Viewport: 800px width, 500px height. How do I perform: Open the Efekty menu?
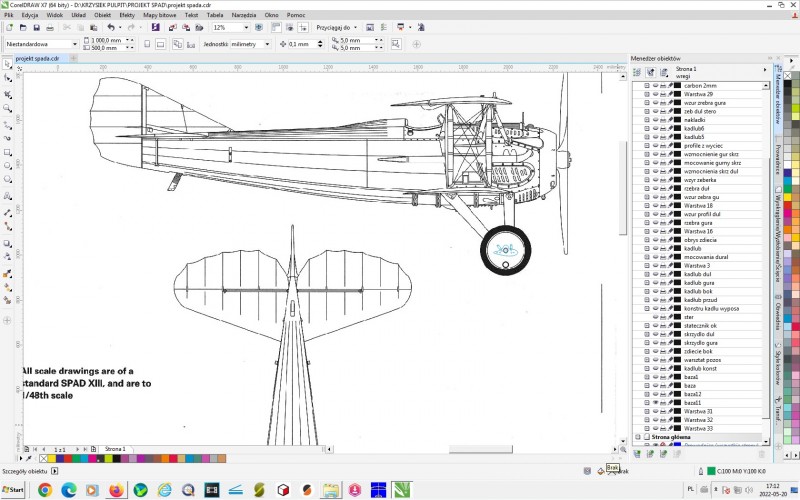point(127,15)
